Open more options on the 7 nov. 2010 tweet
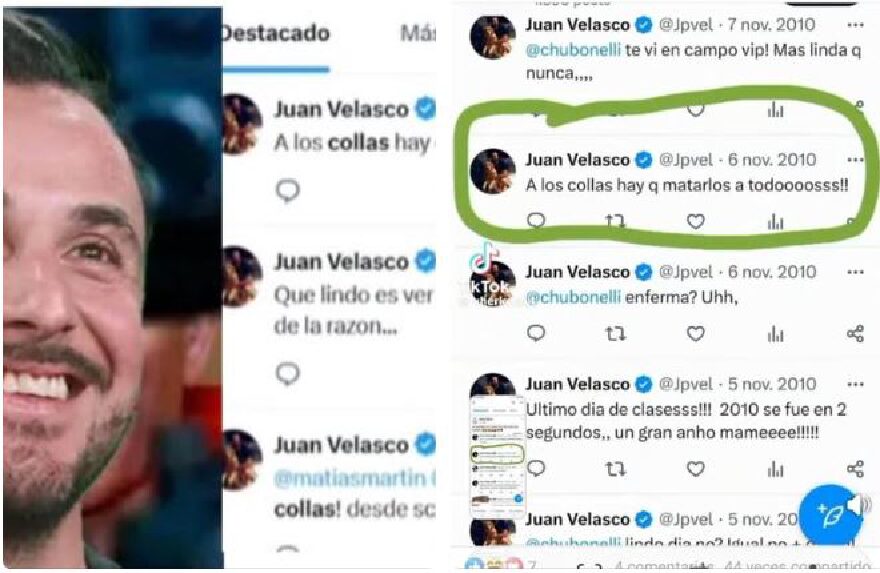This screenshot has width=880, height=573. [855, 25]
